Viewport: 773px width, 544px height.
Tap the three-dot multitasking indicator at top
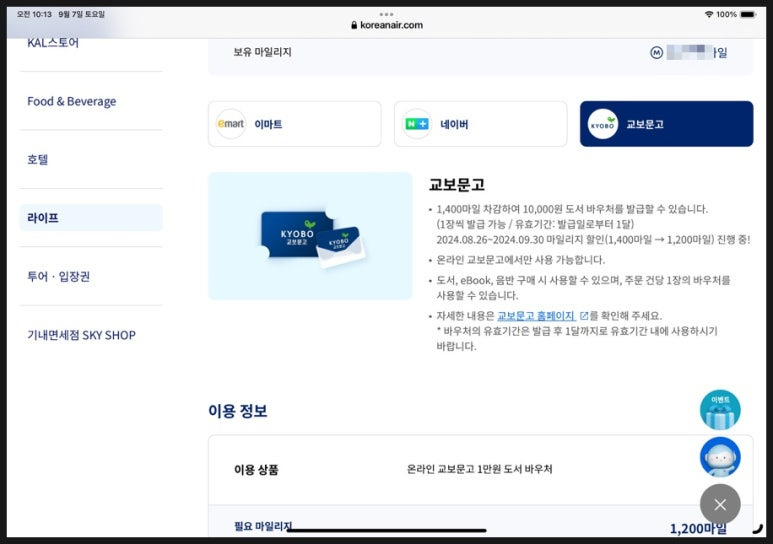pyautogui.click(x=386, y=14)
